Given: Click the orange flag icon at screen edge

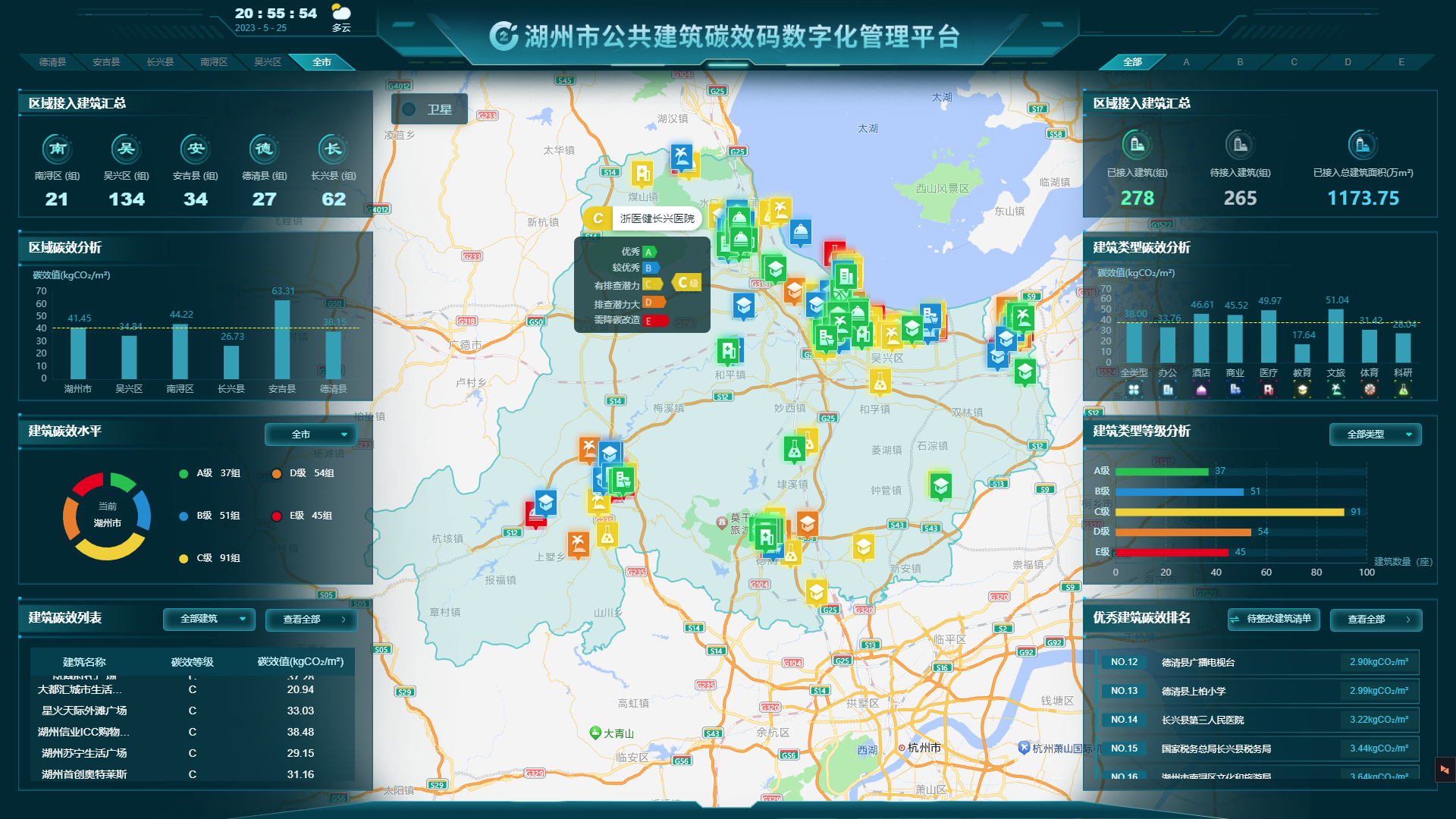Looking at the screenshot, I should pos(1444,770).
